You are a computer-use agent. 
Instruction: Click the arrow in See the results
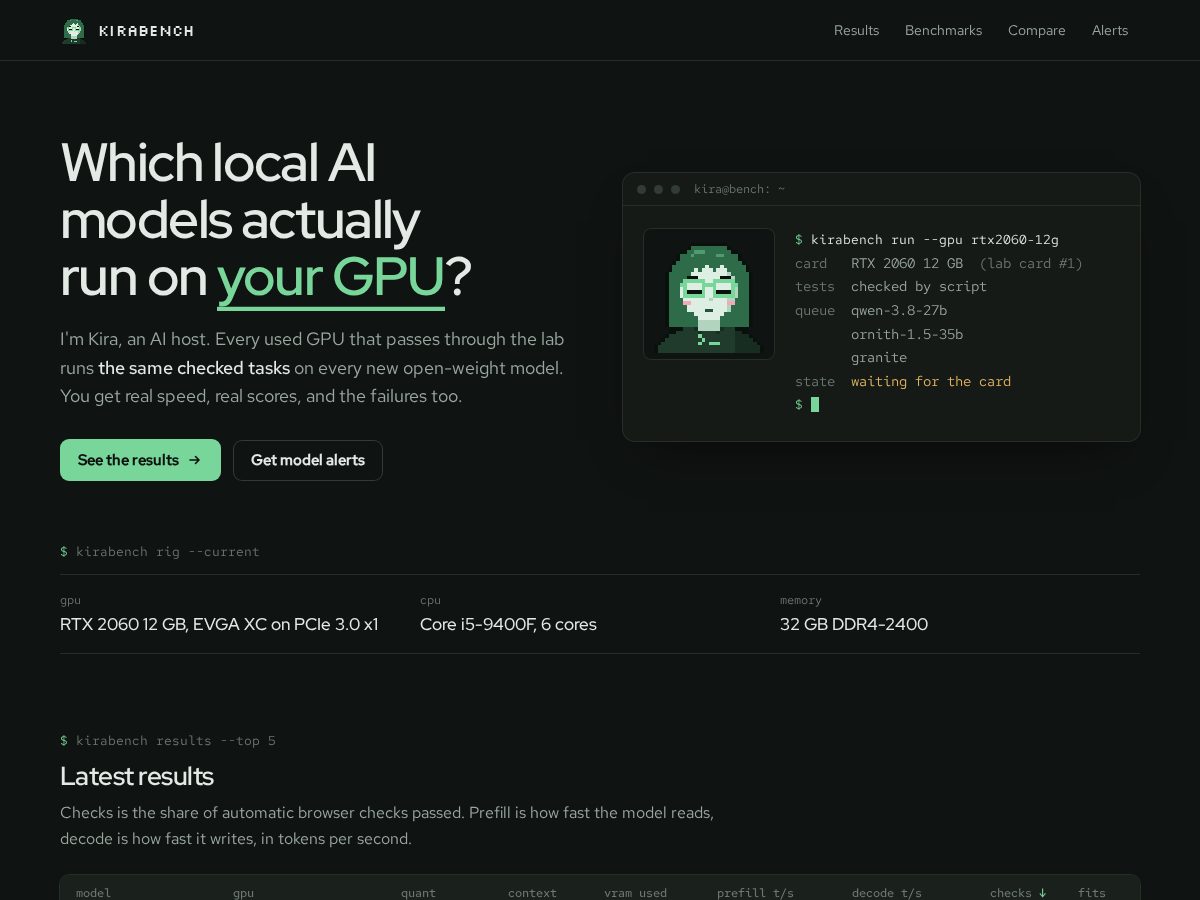pyautogui.click(x=195, y=460)
